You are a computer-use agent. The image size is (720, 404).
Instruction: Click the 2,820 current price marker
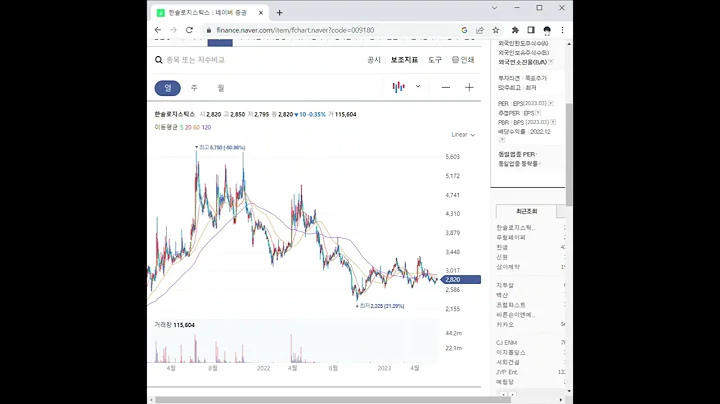[x=461, y=279]
